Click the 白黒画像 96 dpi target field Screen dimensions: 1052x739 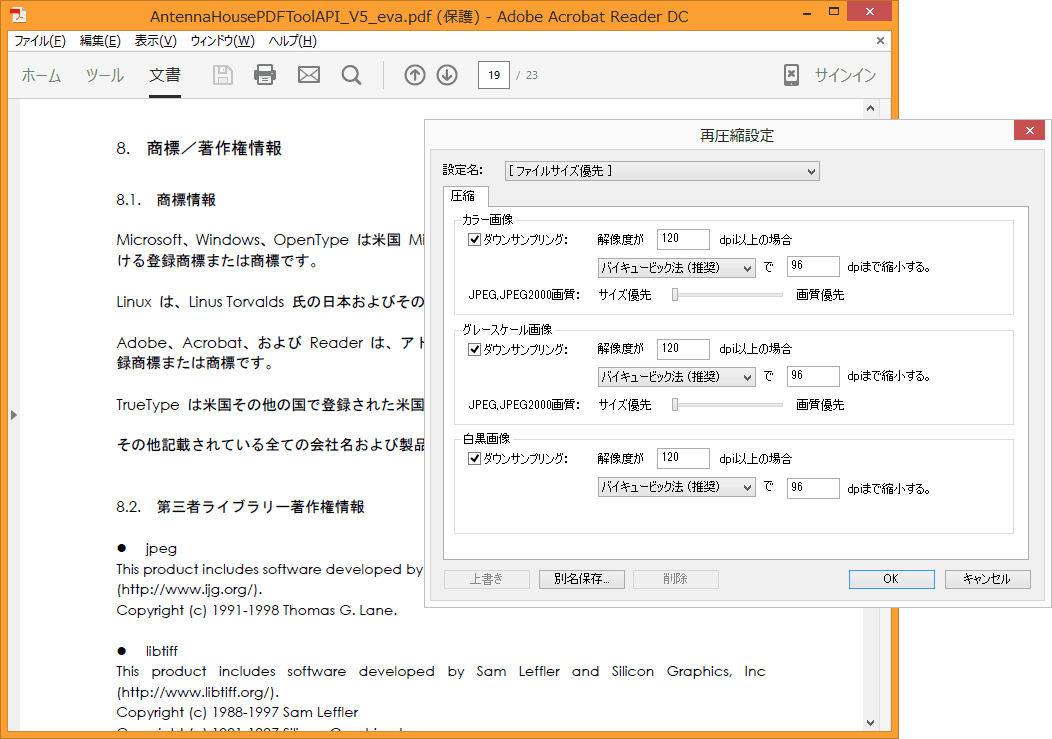point(813,488)
